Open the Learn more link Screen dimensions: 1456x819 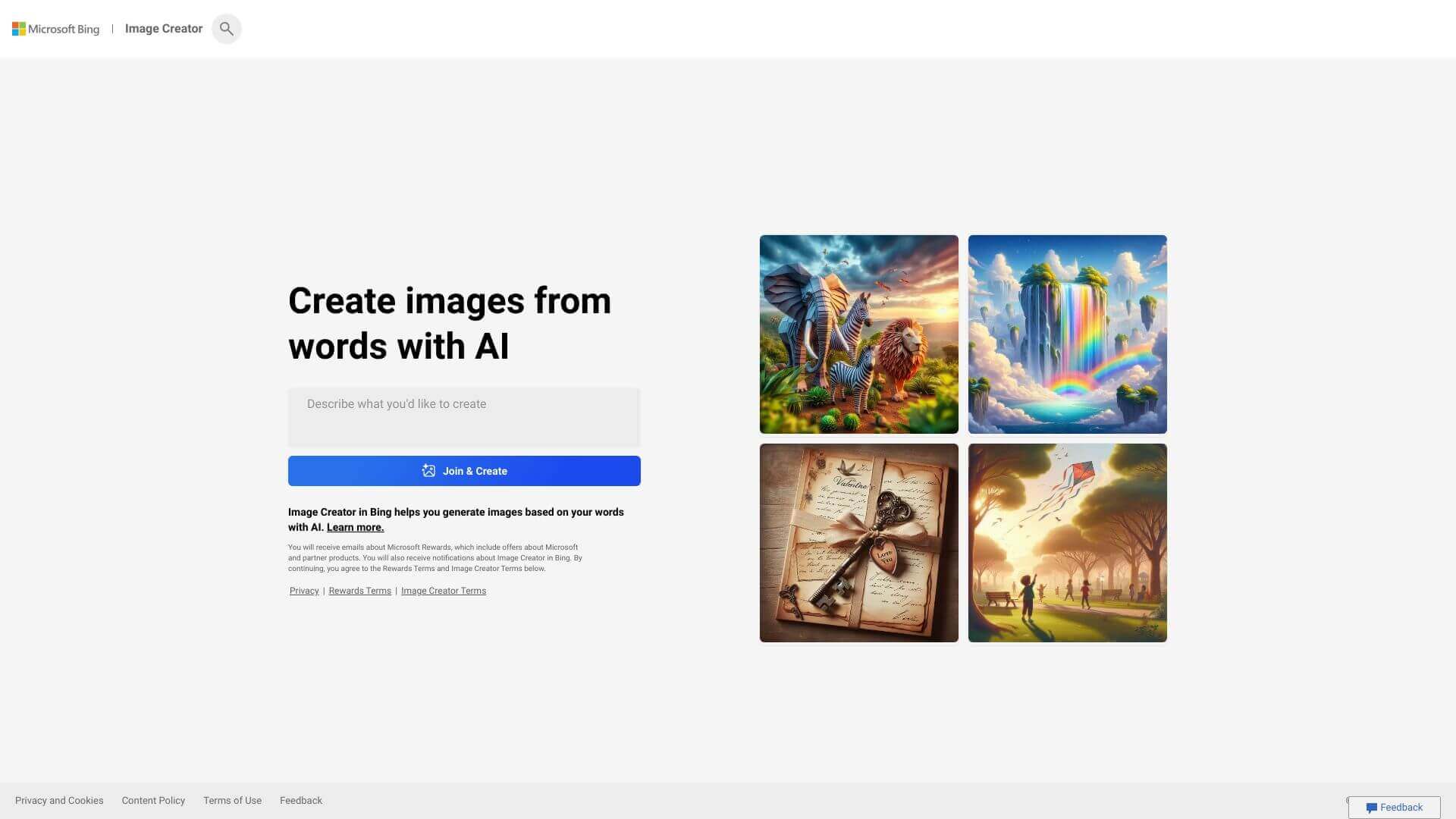354,526
